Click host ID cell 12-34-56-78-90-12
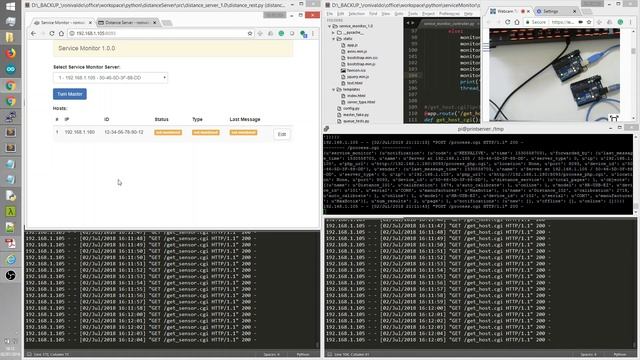The image size is (640, 360). (x=124, y=132)
